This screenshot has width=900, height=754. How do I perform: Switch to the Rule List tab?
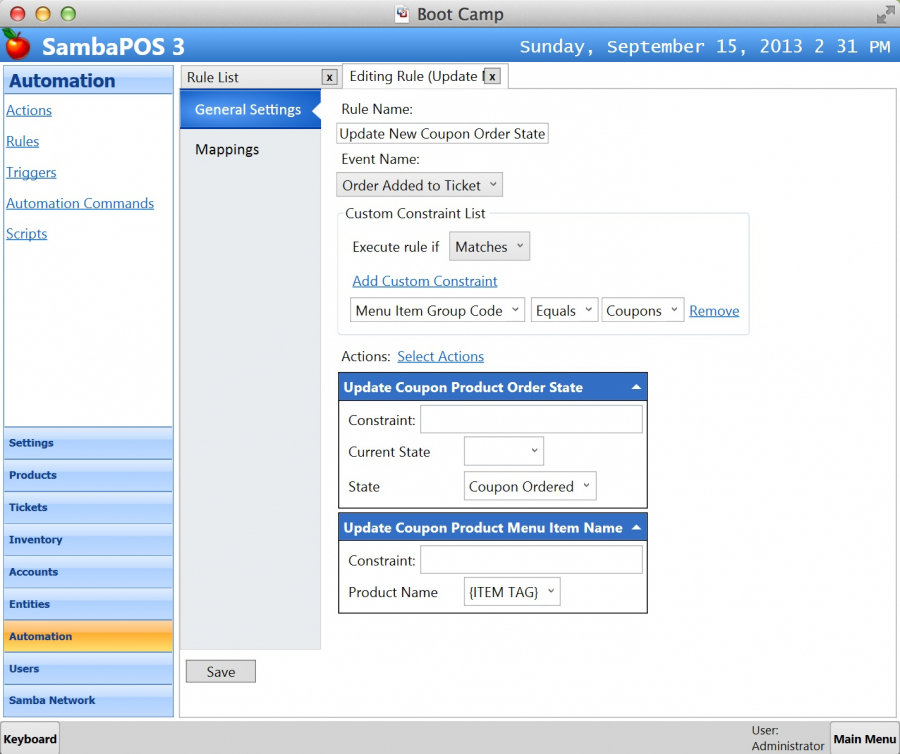[250, 77]
